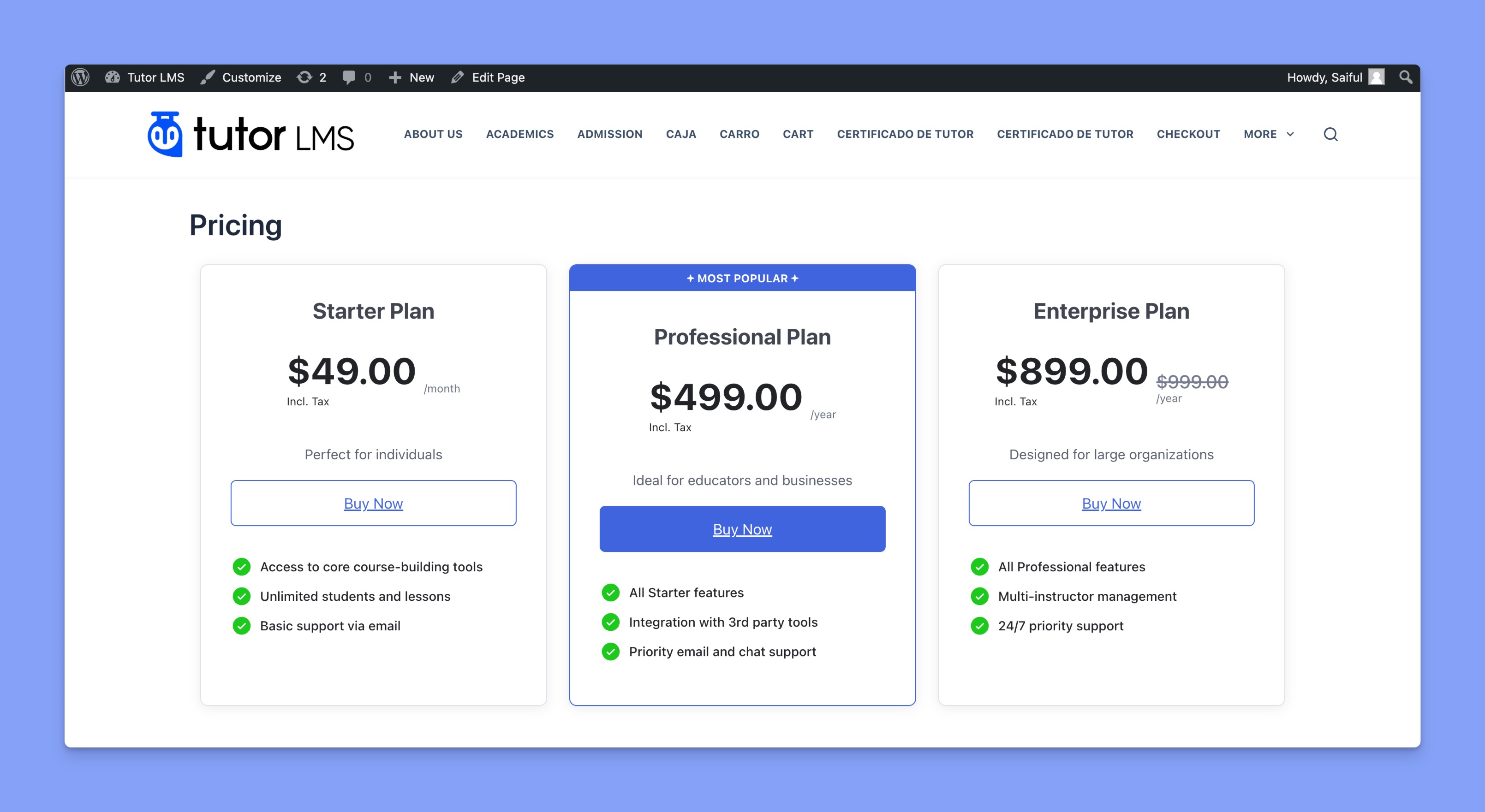This screenshot has width=1485, height=812.
Task: Click Buy Now for Starter Plan
Action: coord(373,502)
